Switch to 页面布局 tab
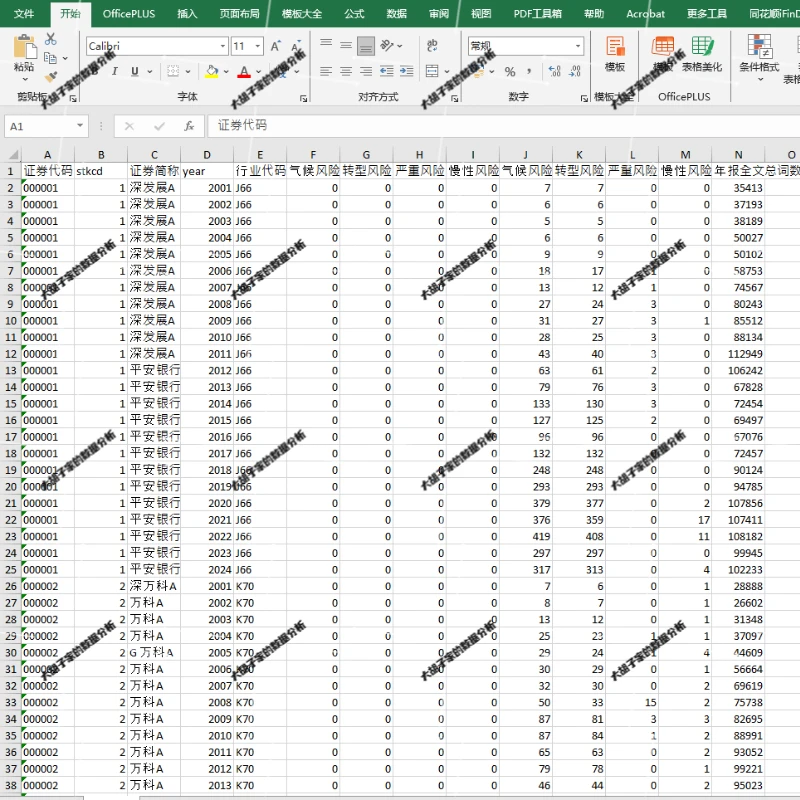 239,14
